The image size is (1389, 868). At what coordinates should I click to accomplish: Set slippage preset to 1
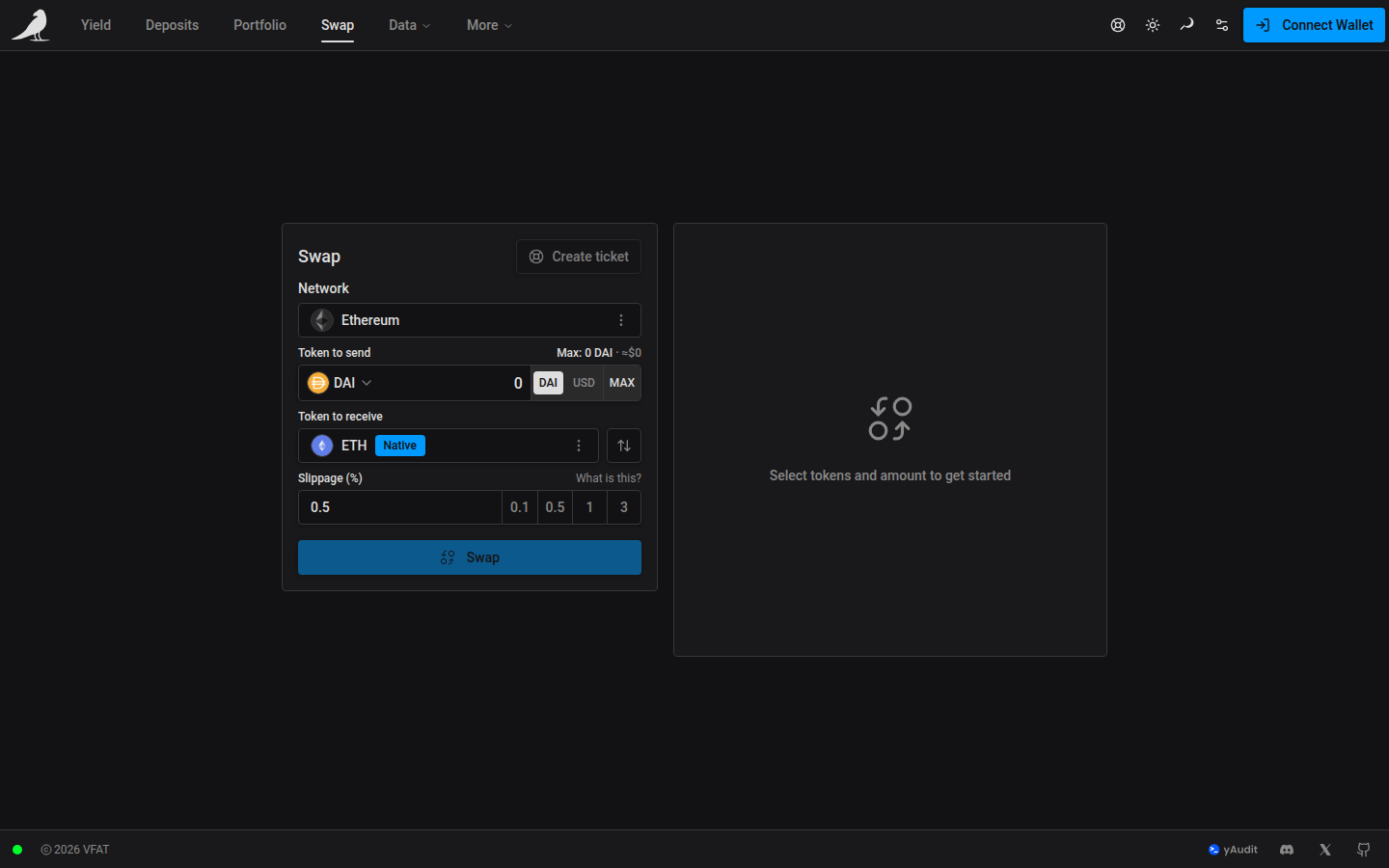(590, 507)
